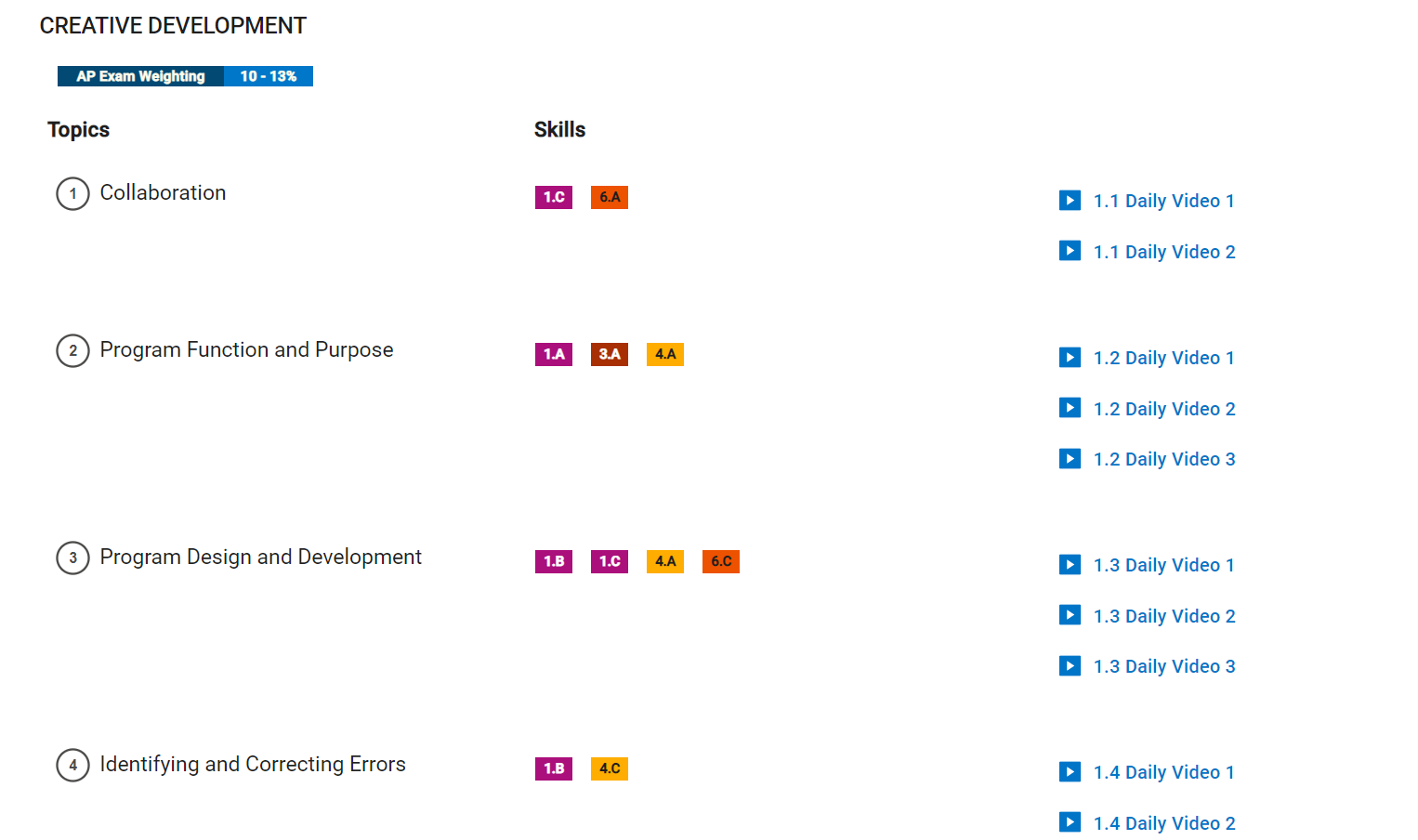Open the 1.2 Daily Video 1 link
Viewport: 1418px width, 840px height.
(1163, 358)
